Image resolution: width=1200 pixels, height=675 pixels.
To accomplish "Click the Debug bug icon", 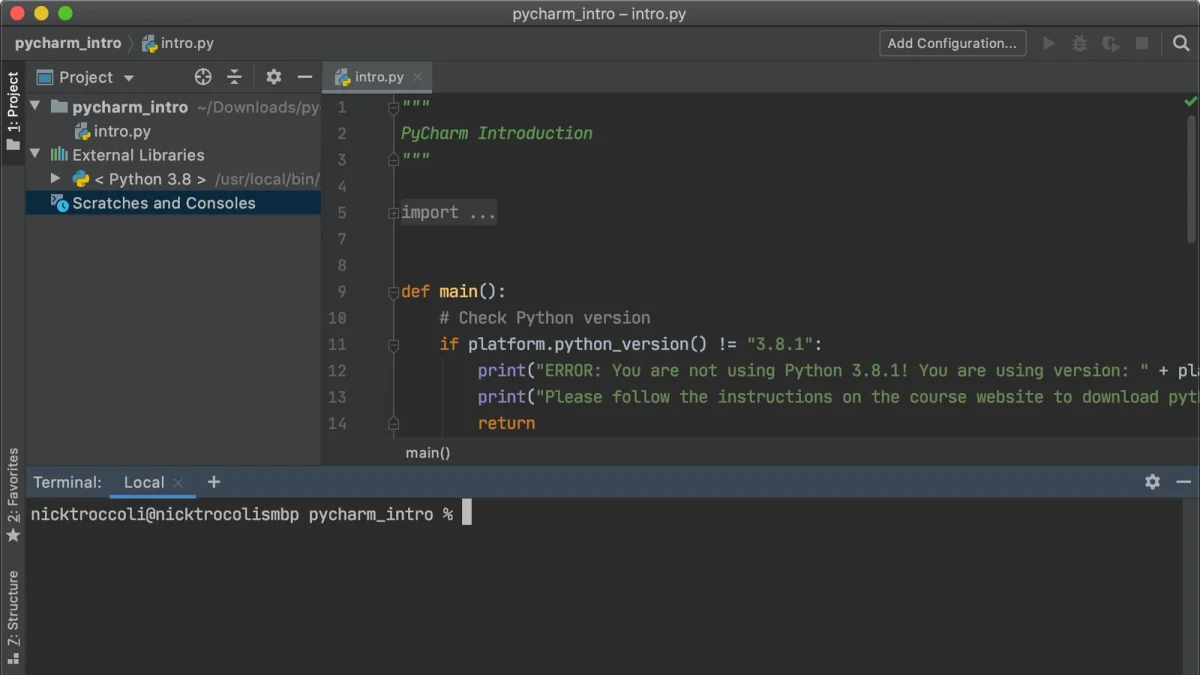I will 1079,43.
